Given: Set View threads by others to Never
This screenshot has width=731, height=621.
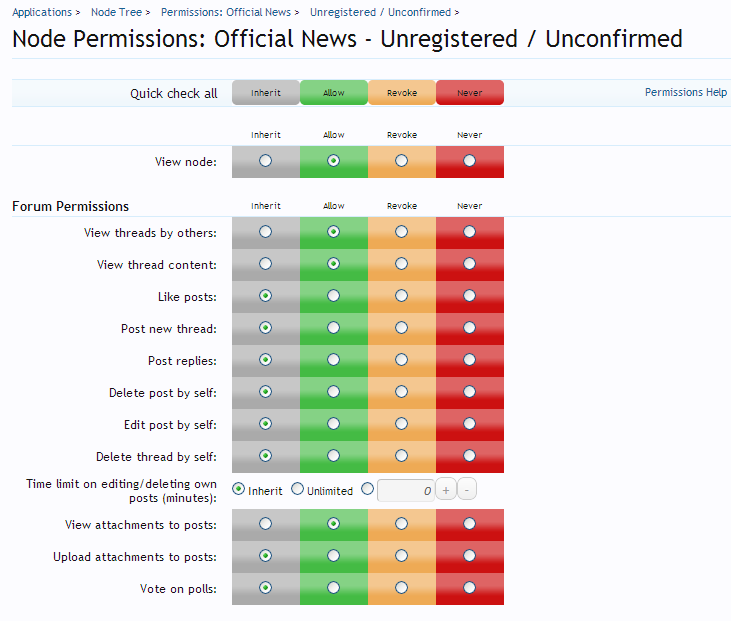Looking at the screenshot, I should coord(469,232).
